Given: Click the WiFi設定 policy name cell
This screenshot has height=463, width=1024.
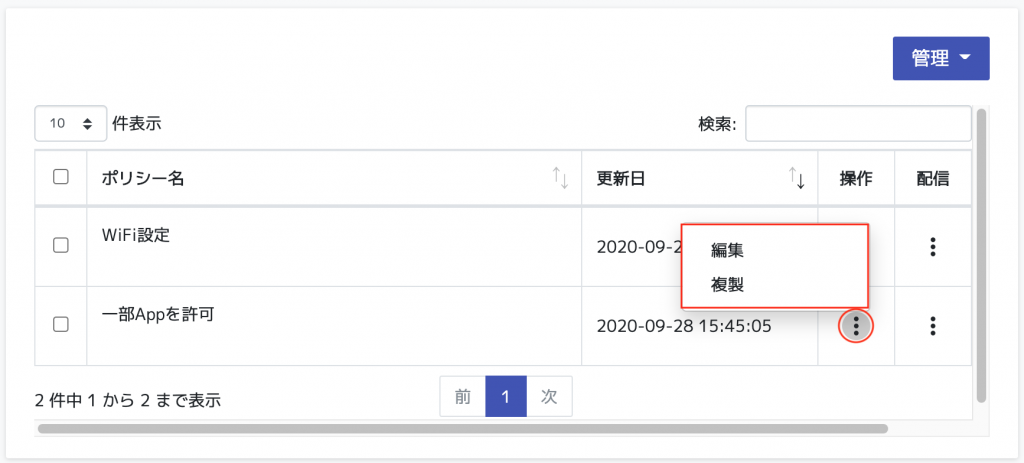Looking at the screenshot, I should coord(334,247).
